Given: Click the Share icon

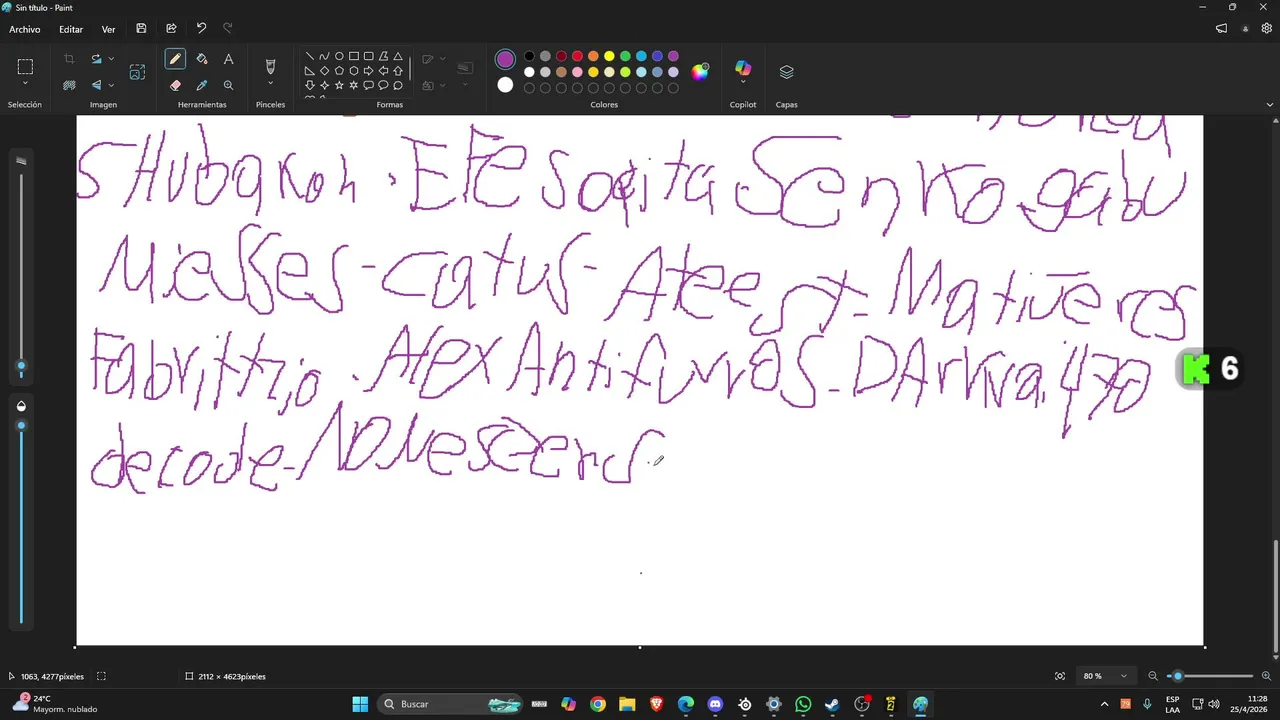Looking at the screenshot, I should tap(171, 29).
